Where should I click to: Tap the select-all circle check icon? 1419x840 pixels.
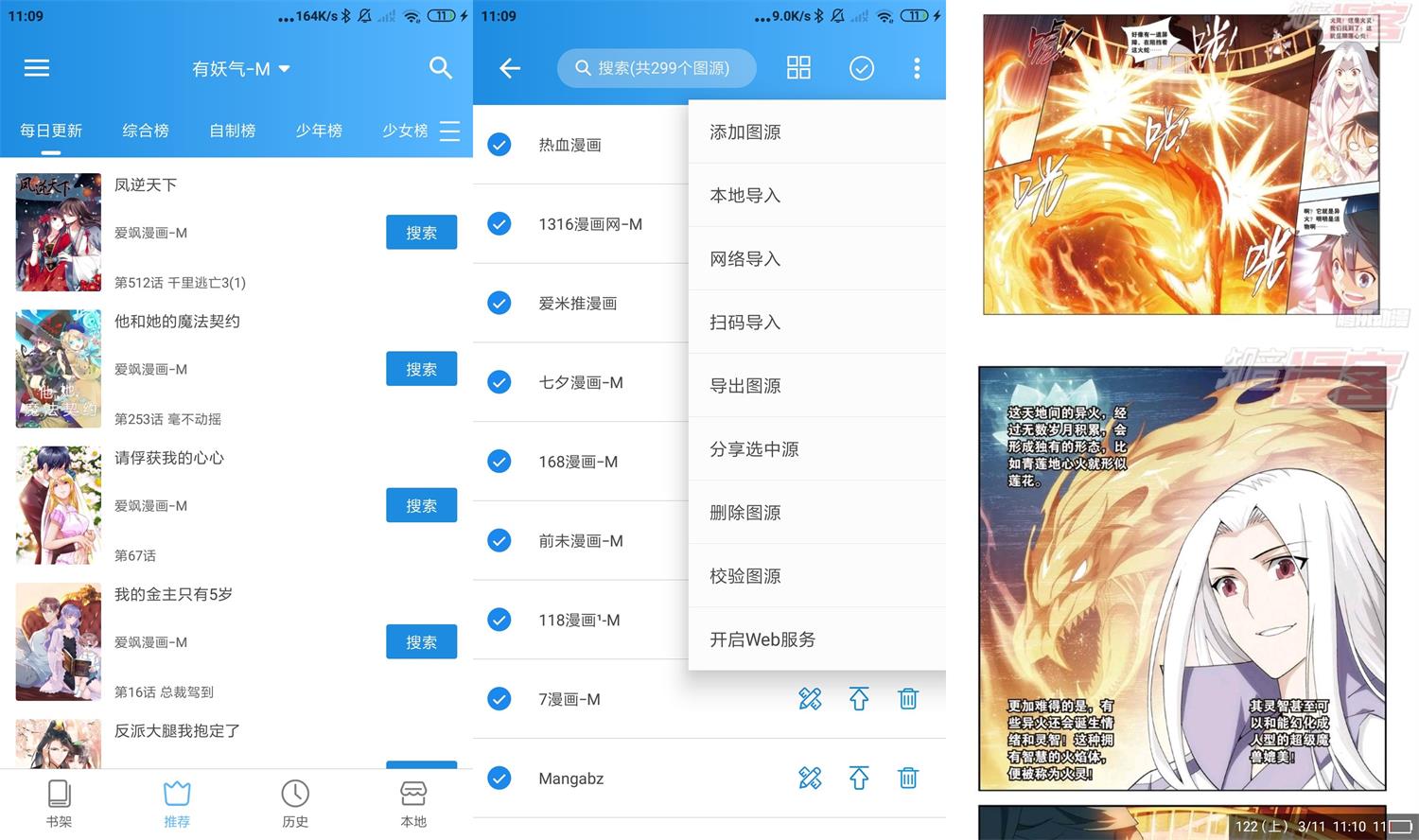pyautogui.click(x=861, y=68)
